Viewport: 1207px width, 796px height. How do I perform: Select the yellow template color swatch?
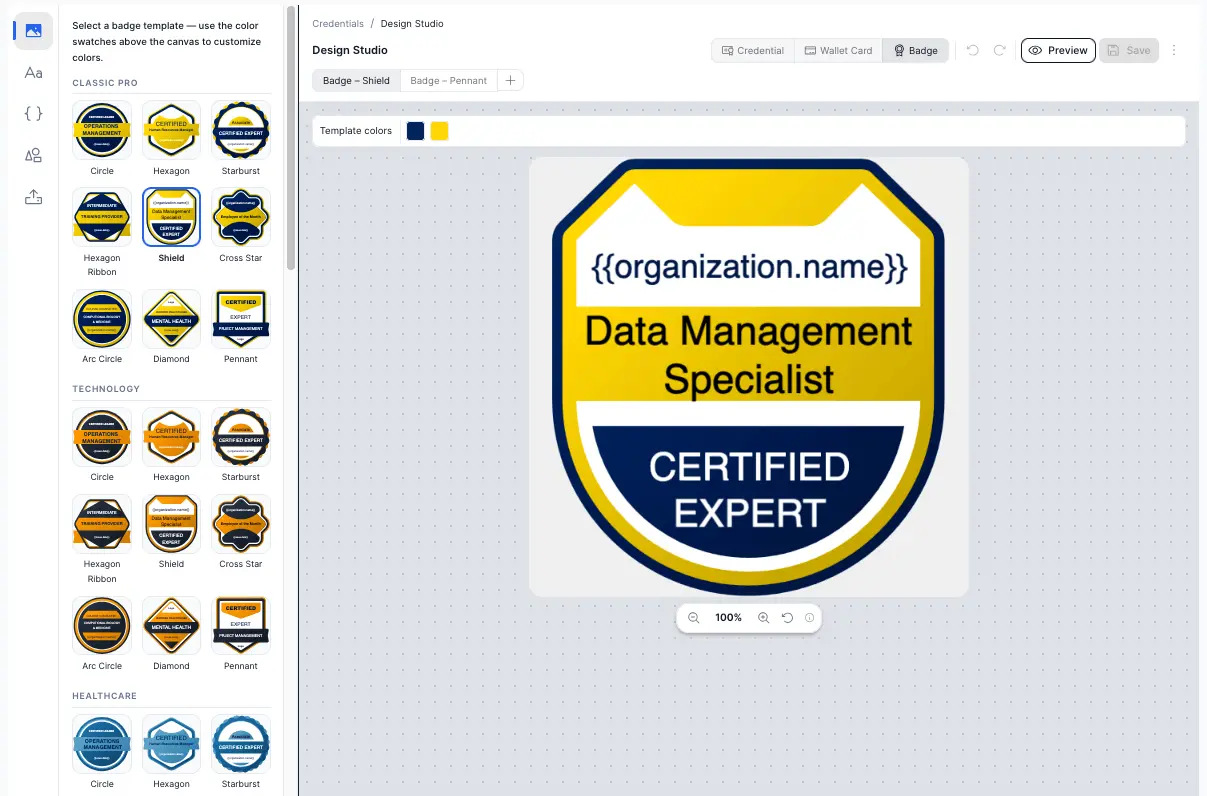[438, 130]
